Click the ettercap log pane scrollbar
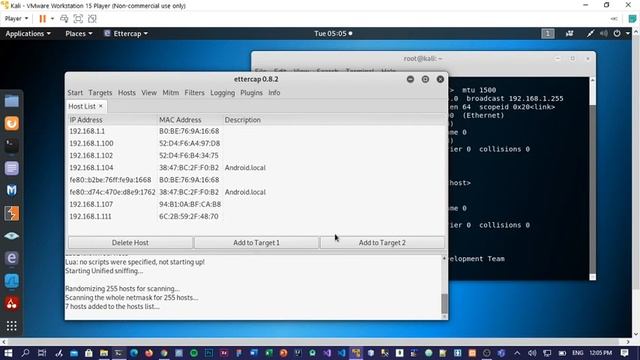The height and width of the screenshot is (360, 640). click(x=444, y=303)
